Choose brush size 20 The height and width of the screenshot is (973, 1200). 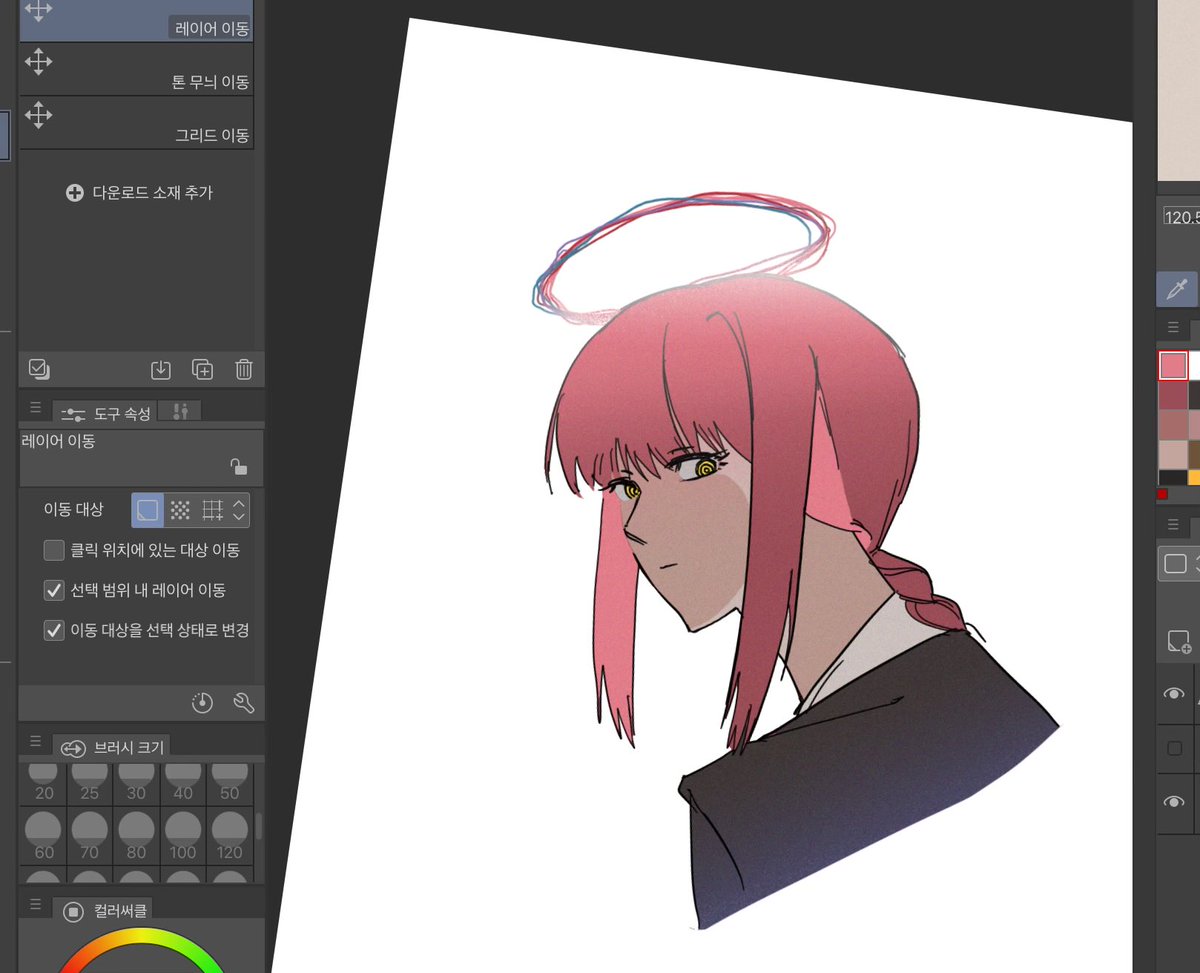(x=44, y=783)
